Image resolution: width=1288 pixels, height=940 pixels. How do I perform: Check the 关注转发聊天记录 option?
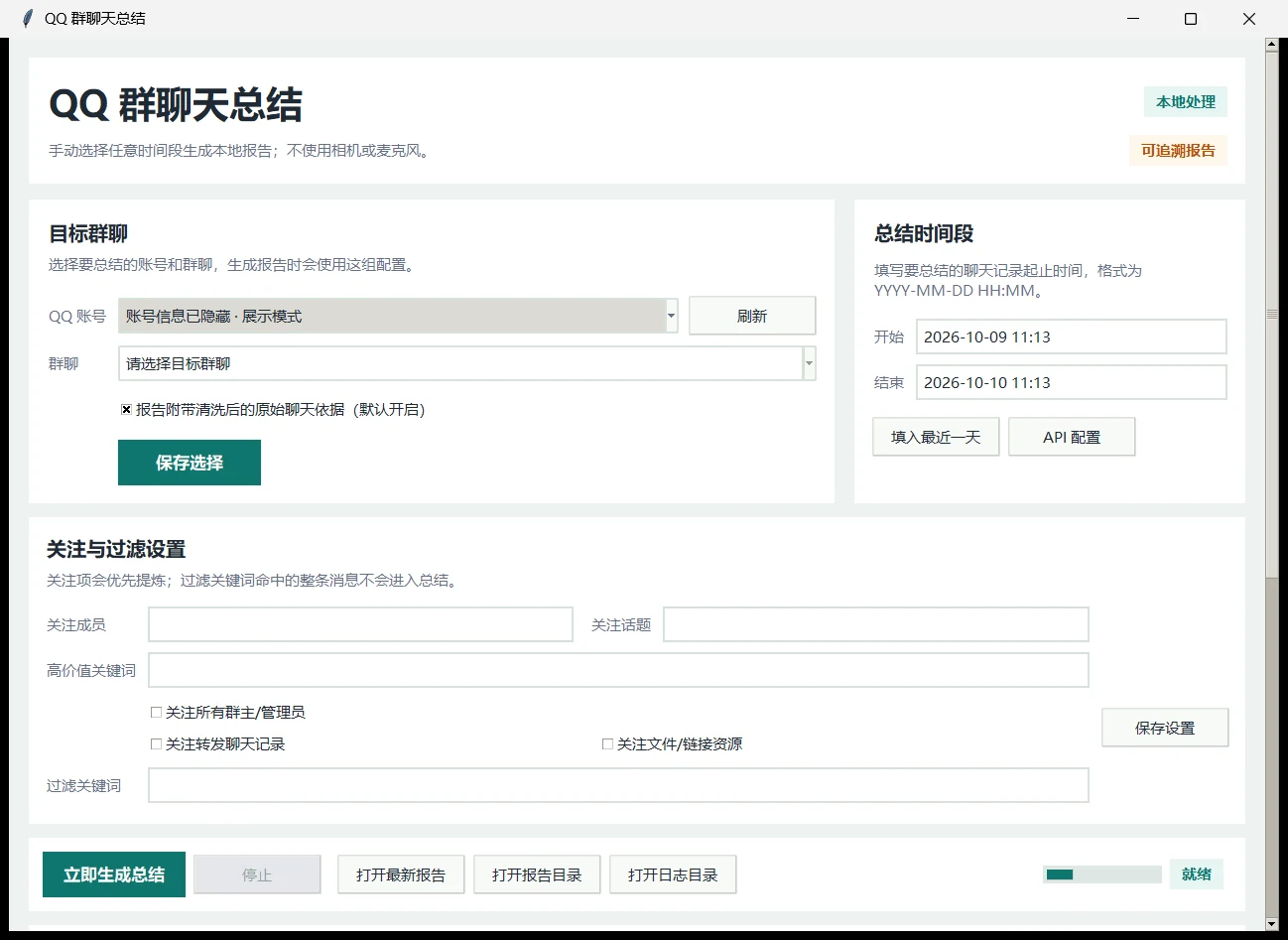[x=156, y=743]
